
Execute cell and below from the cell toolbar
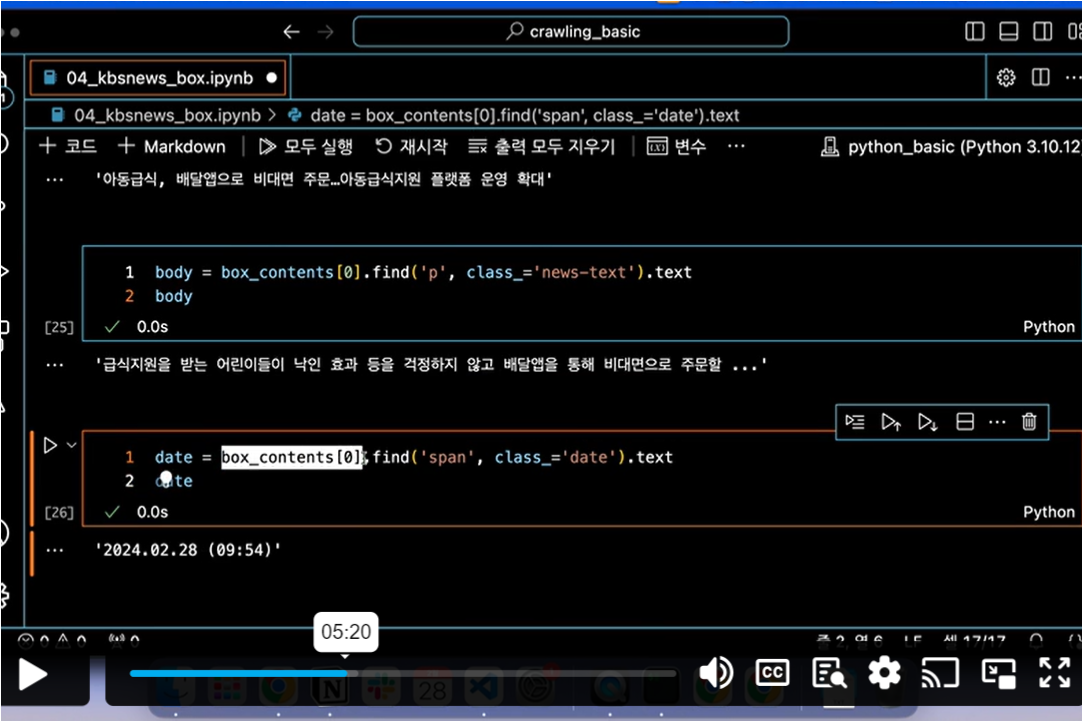(928, 421)
